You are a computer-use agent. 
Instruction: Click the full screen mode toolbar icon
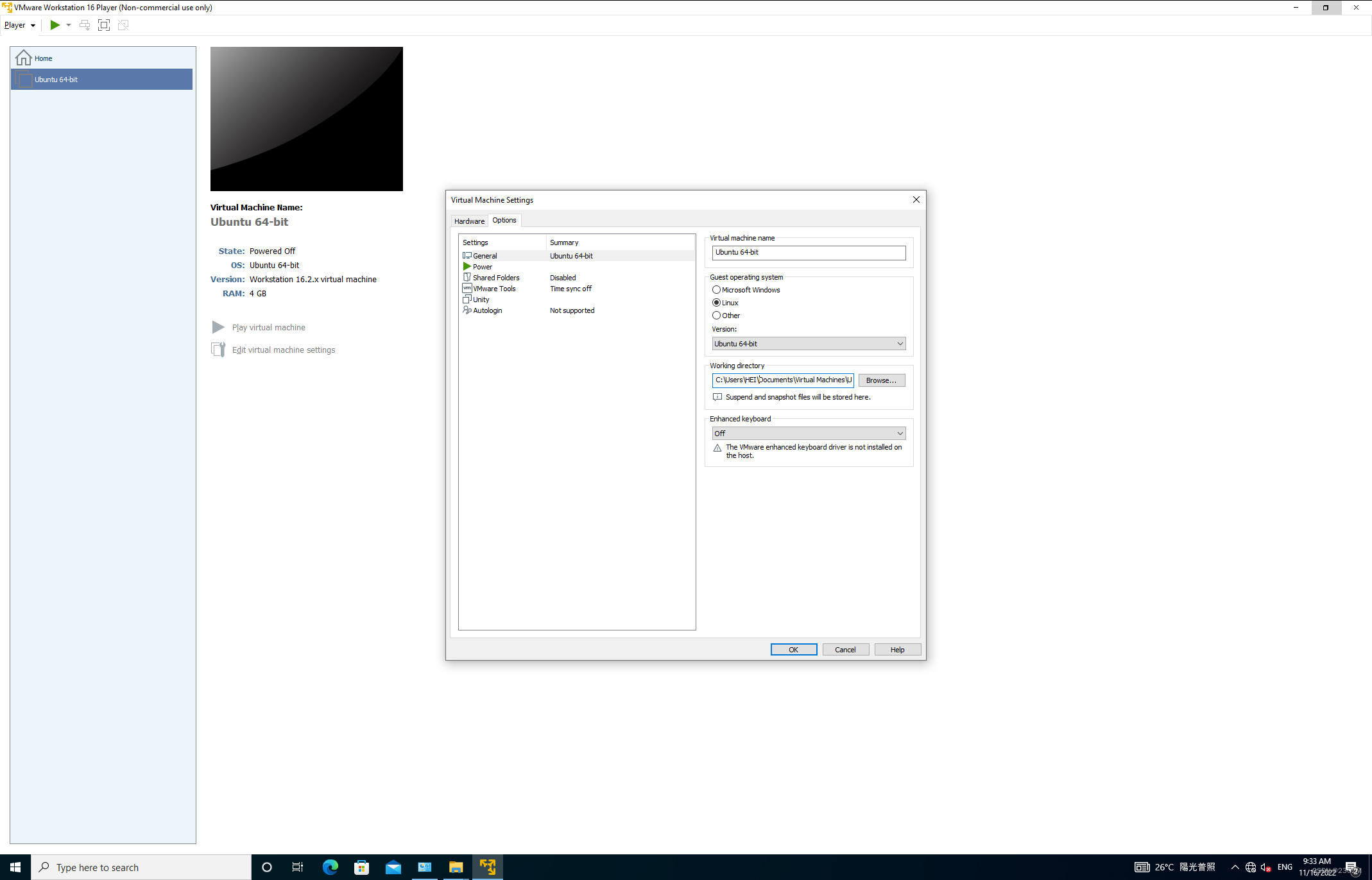click(x=104, y=25)
